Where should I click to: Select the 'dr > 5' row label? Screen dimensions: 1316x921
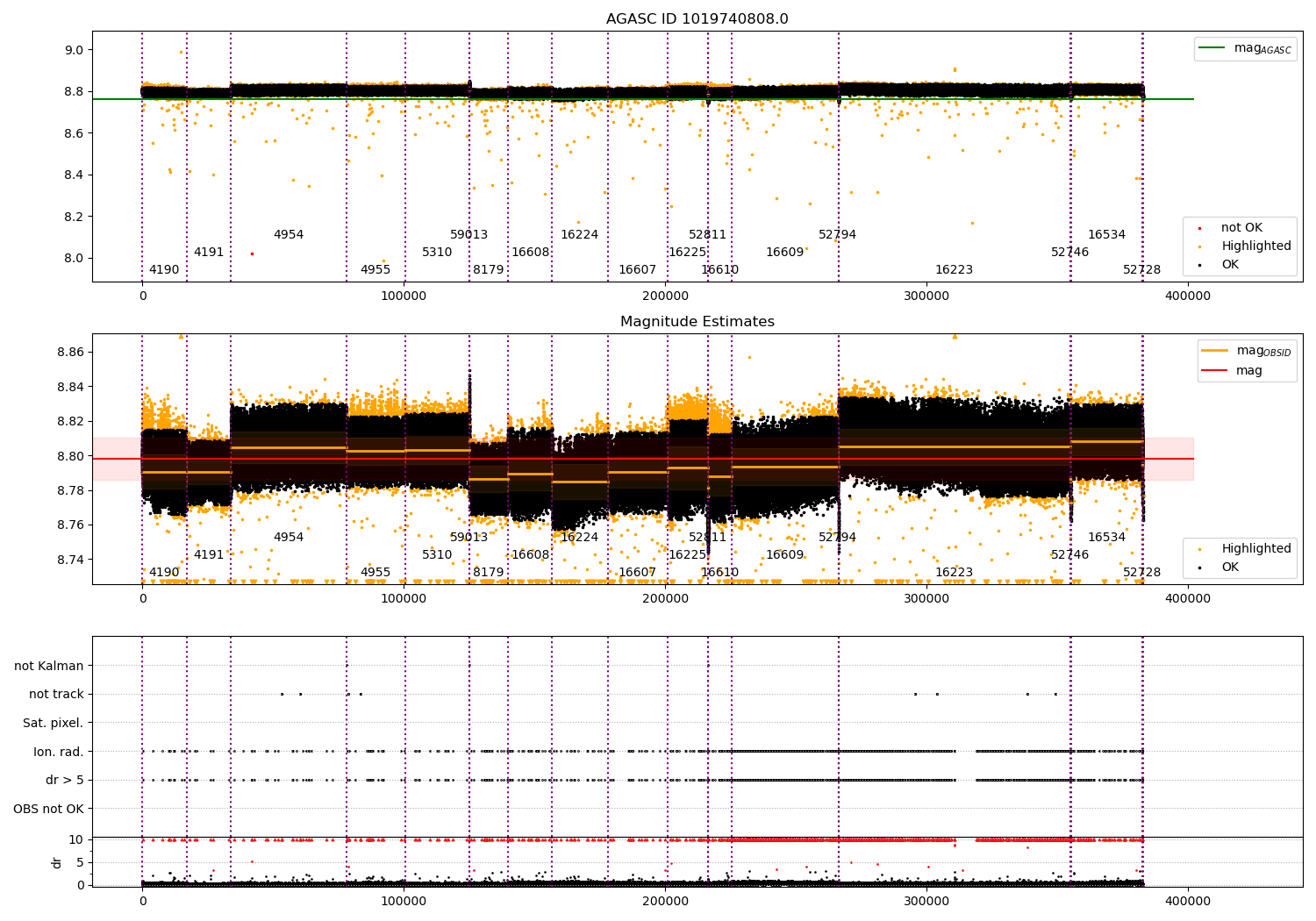[x=64, y=780]
